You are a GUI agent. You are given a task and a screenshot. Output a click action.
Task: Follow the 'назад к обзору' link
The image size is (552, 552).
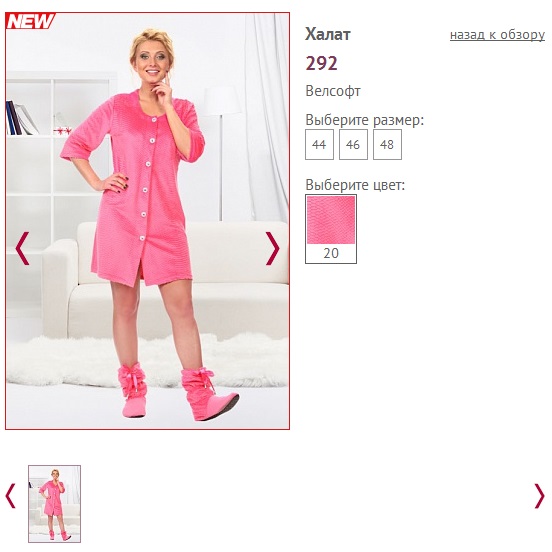click(497, 34)
